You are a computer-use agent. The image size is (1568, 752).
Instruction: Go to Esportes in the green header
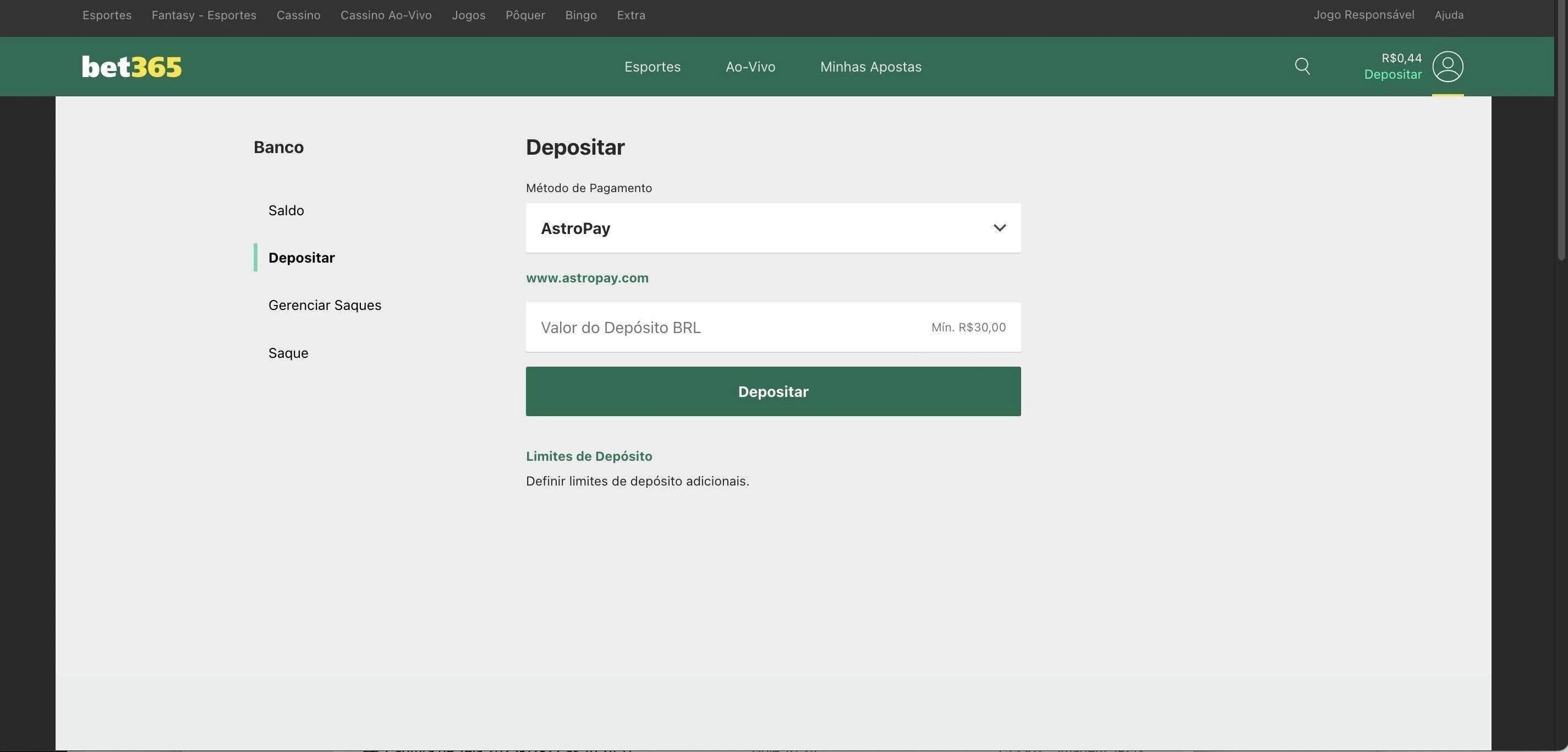pyautogui.click(x=653, y=67)
